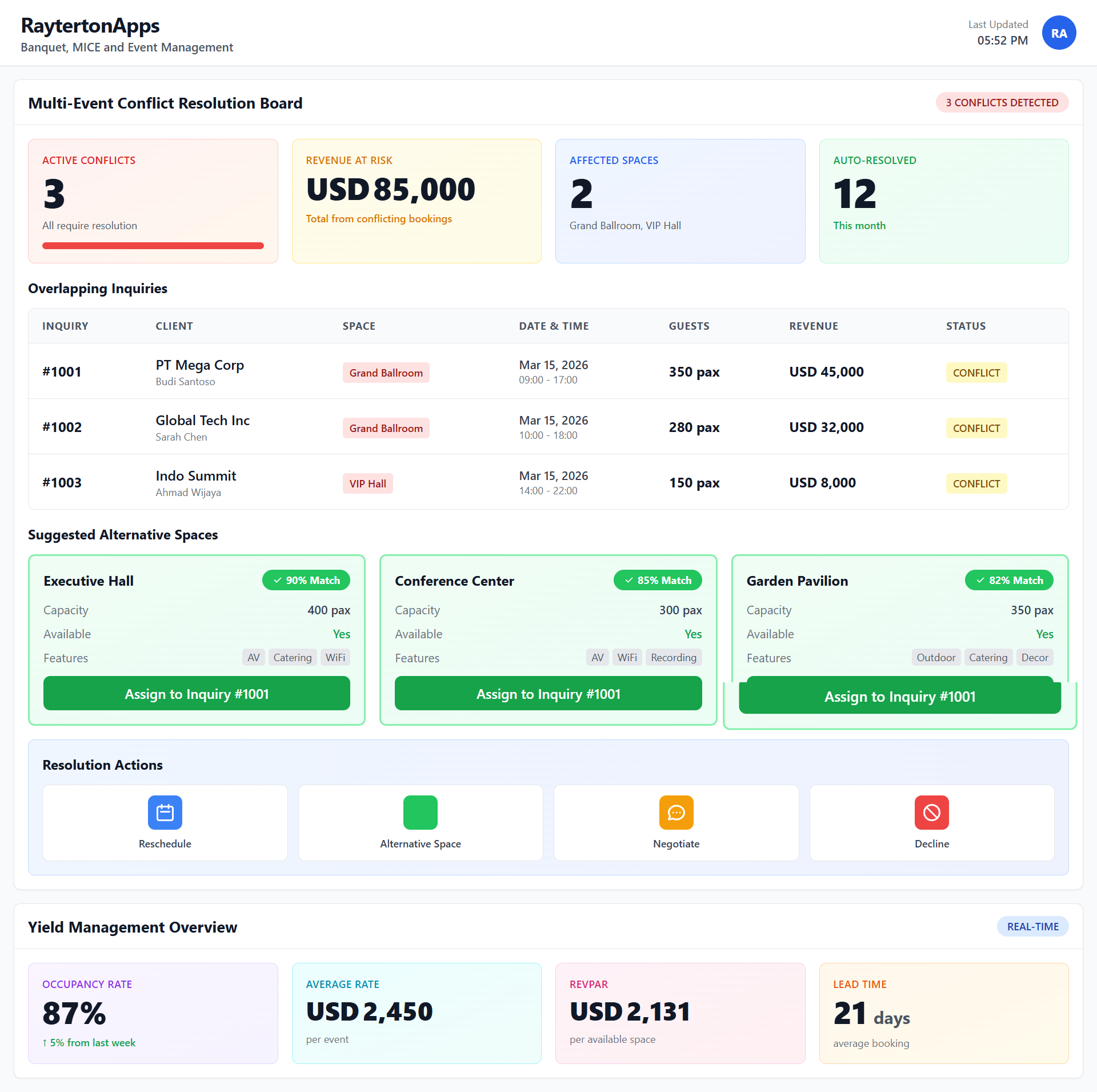Image resolution: width=1097 pixels, height=1092 pixels.
Task: Click the REAL-TIME badge
Action: (x=1032, y=926)
